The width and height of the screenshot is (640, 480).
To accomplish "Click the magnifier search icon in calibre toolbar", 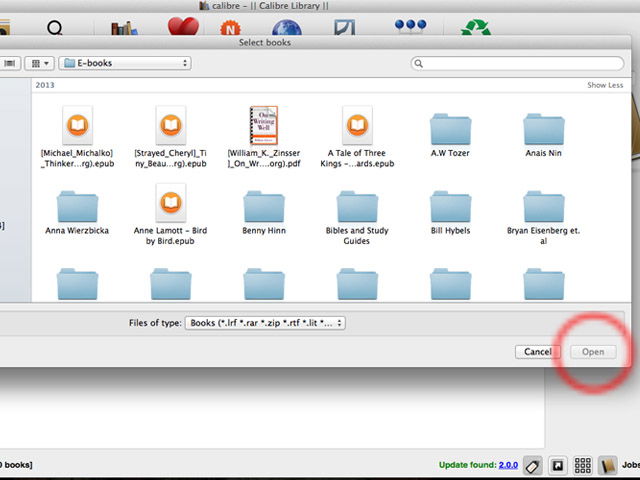I will [55, 28].
